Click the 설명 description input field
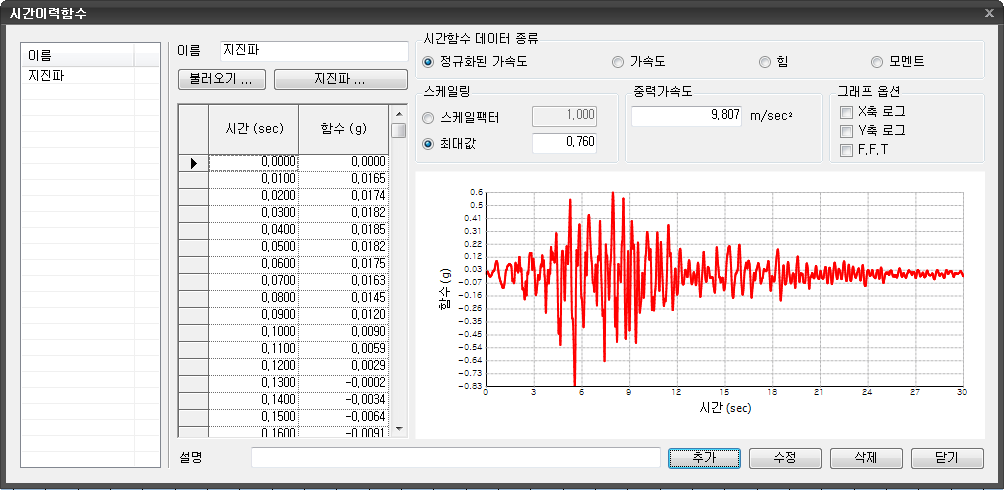This screenshot has height=490, width=1004. 455,458
